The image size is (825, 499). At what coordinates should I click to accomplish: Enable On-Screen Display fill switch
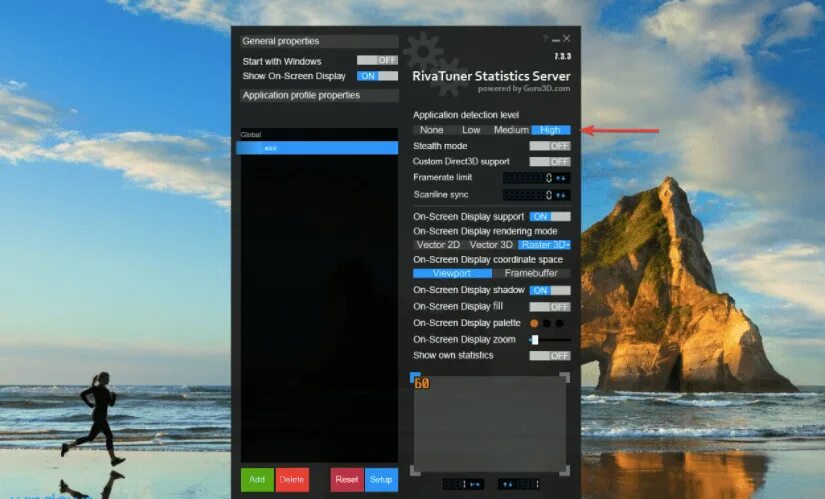tap(550, 307)
